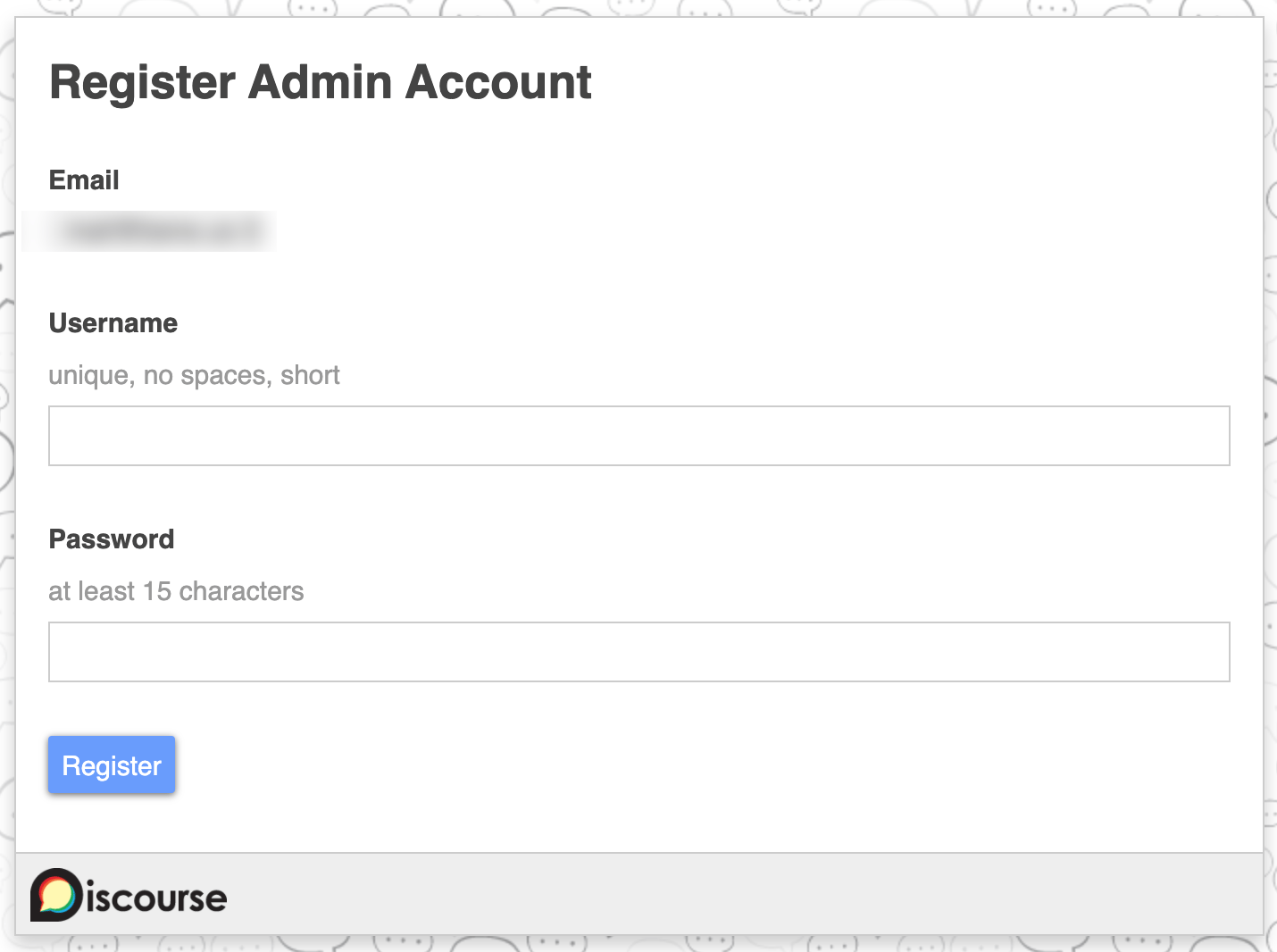This screenshot has width=1277, height=952.
Task: Click the Discourse speech bubble logo icon
Action: pos(56,895)
